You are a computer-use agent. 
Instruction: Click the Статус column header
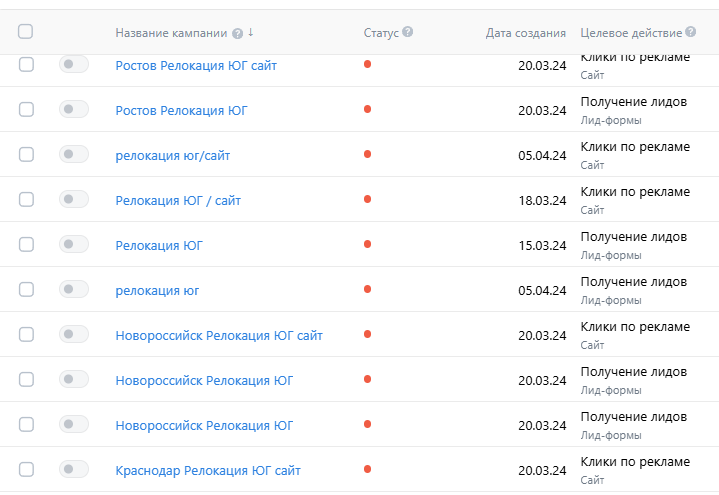[381, 33]
